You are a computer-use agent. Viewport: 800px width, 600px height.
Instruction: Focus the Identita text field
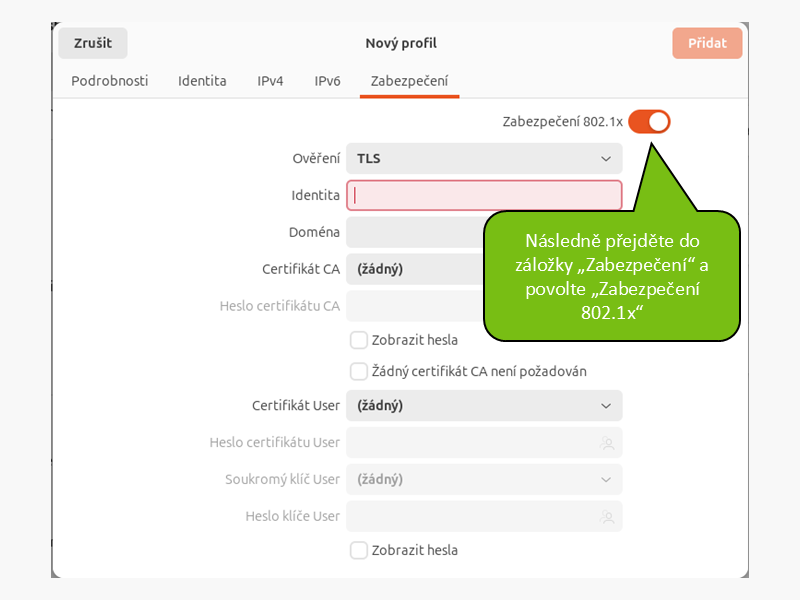484,196
